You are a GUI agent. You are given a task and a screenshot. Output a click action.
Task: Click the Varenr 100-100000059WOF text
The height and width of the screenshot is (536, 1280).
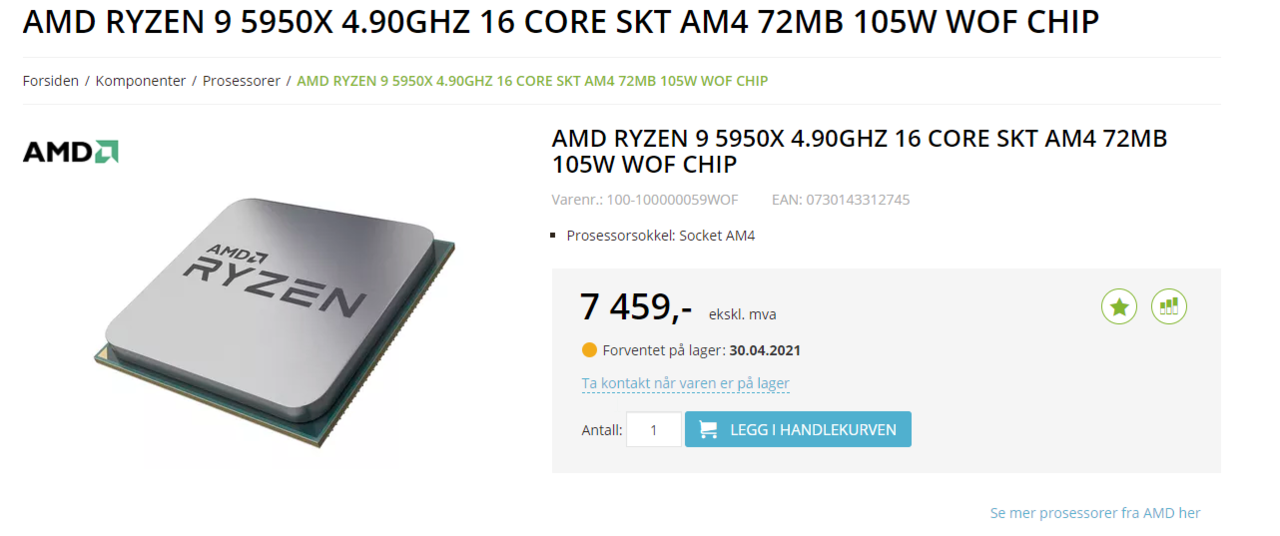click(645, 200)
